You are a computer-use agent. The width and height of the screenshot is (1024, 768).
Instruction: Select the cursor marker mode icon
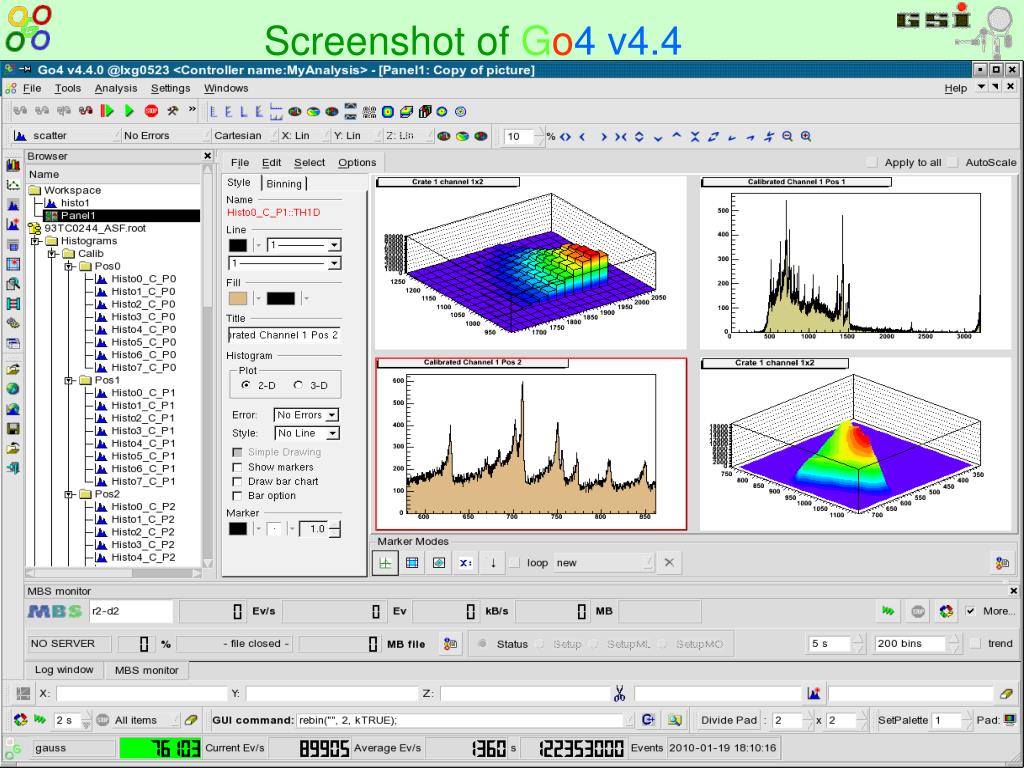click(x=385, y=563)
